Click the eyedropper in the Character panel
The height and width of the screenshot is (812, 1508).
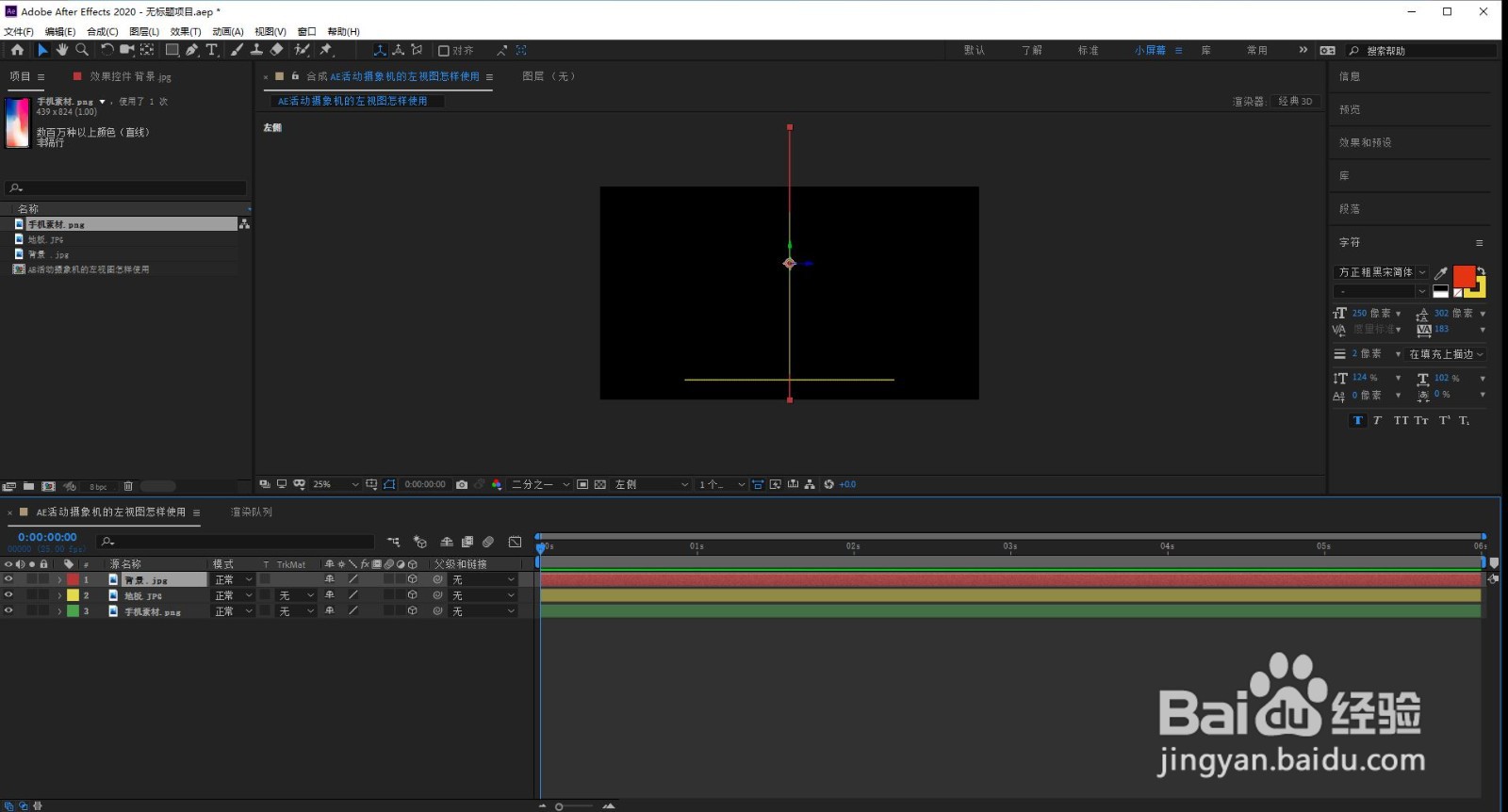(x=1440, y=273)
